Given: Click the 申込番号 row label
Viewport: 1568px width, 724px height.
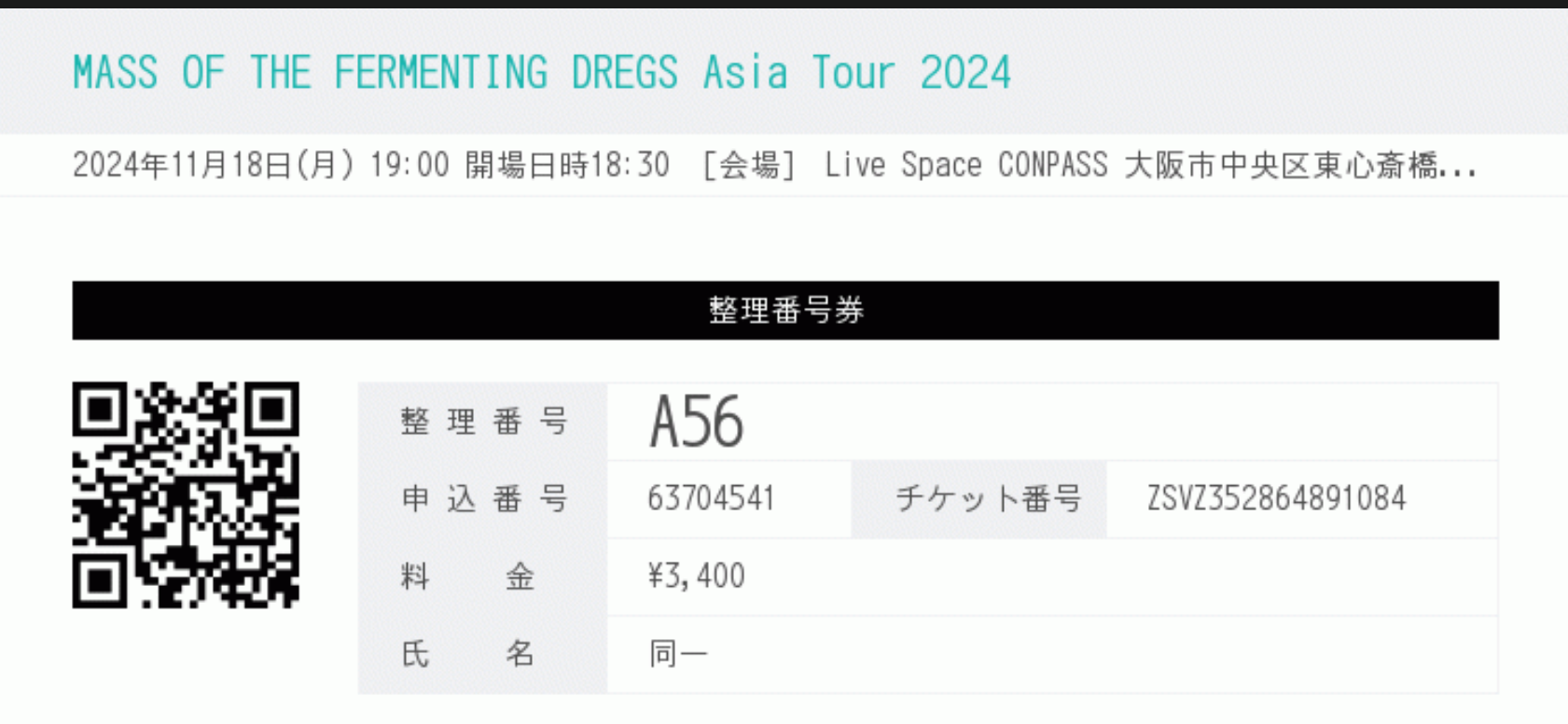Looking at the screenshot, I should coord(483,499).
